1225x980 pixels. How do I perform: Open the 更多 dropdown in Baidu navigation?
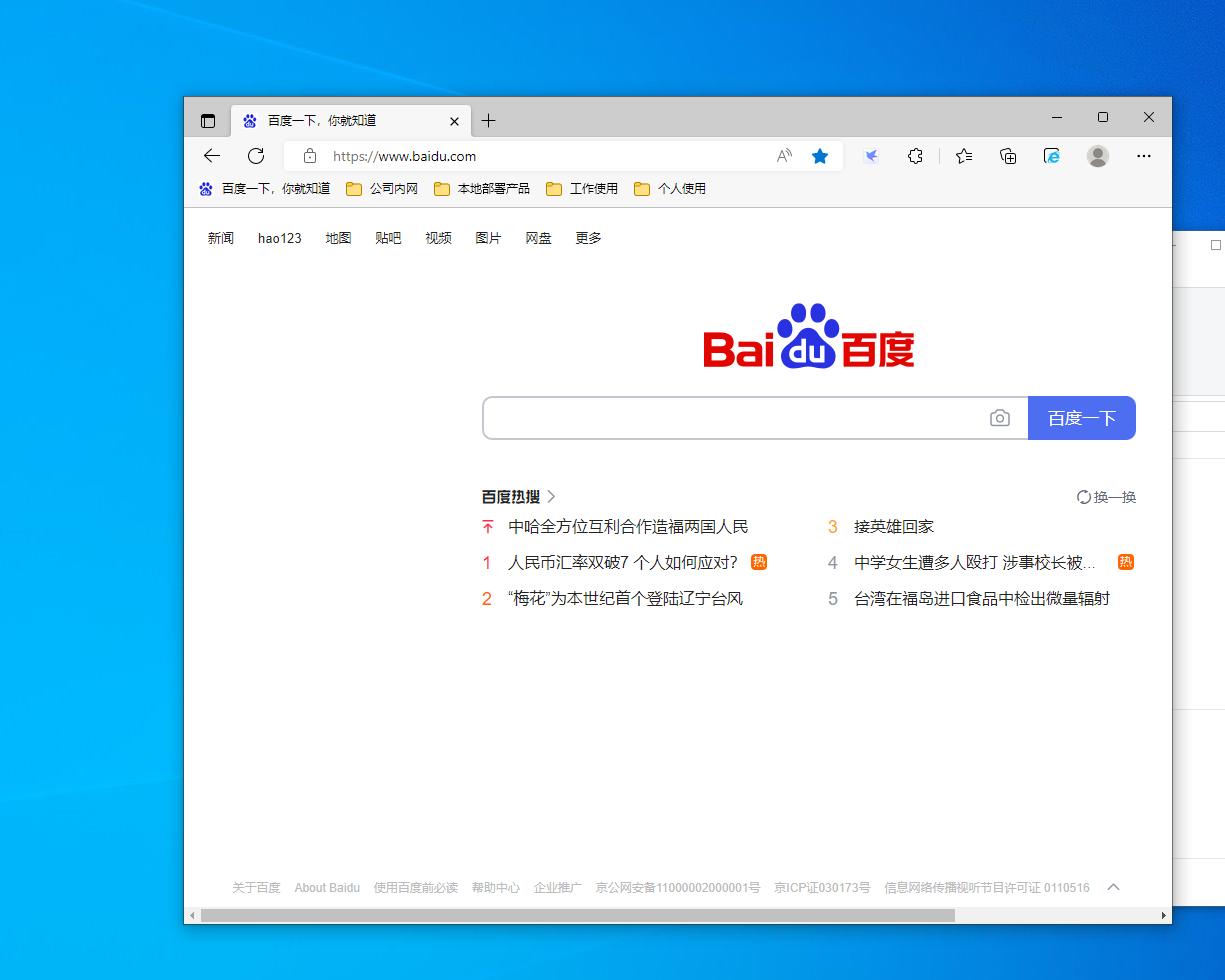pyautogui.click(x=588, y=238)
